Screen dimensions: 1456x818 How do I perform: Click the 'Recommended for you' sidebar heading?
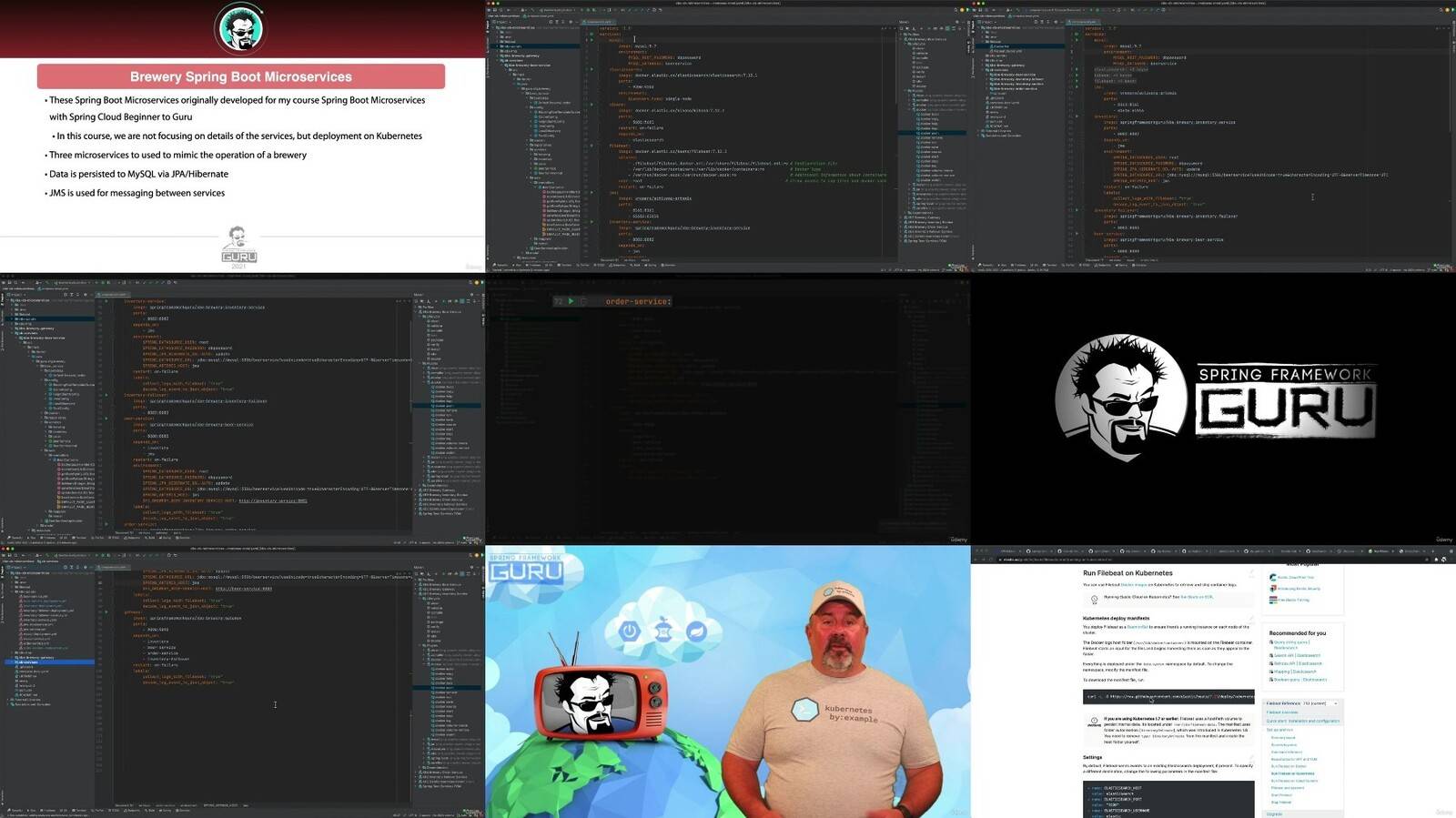coord(1298,632)
